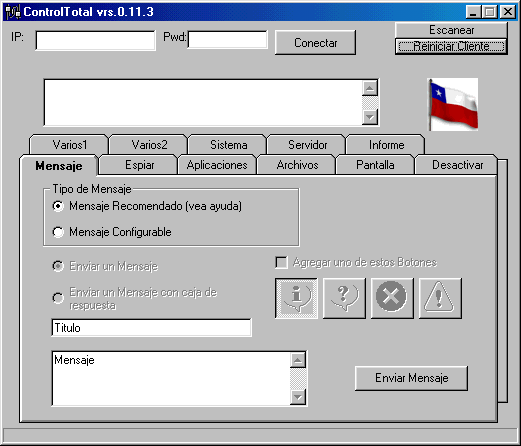Click the log box scroll up arrow
Viewport: 521px width, 446px height.
370,88
